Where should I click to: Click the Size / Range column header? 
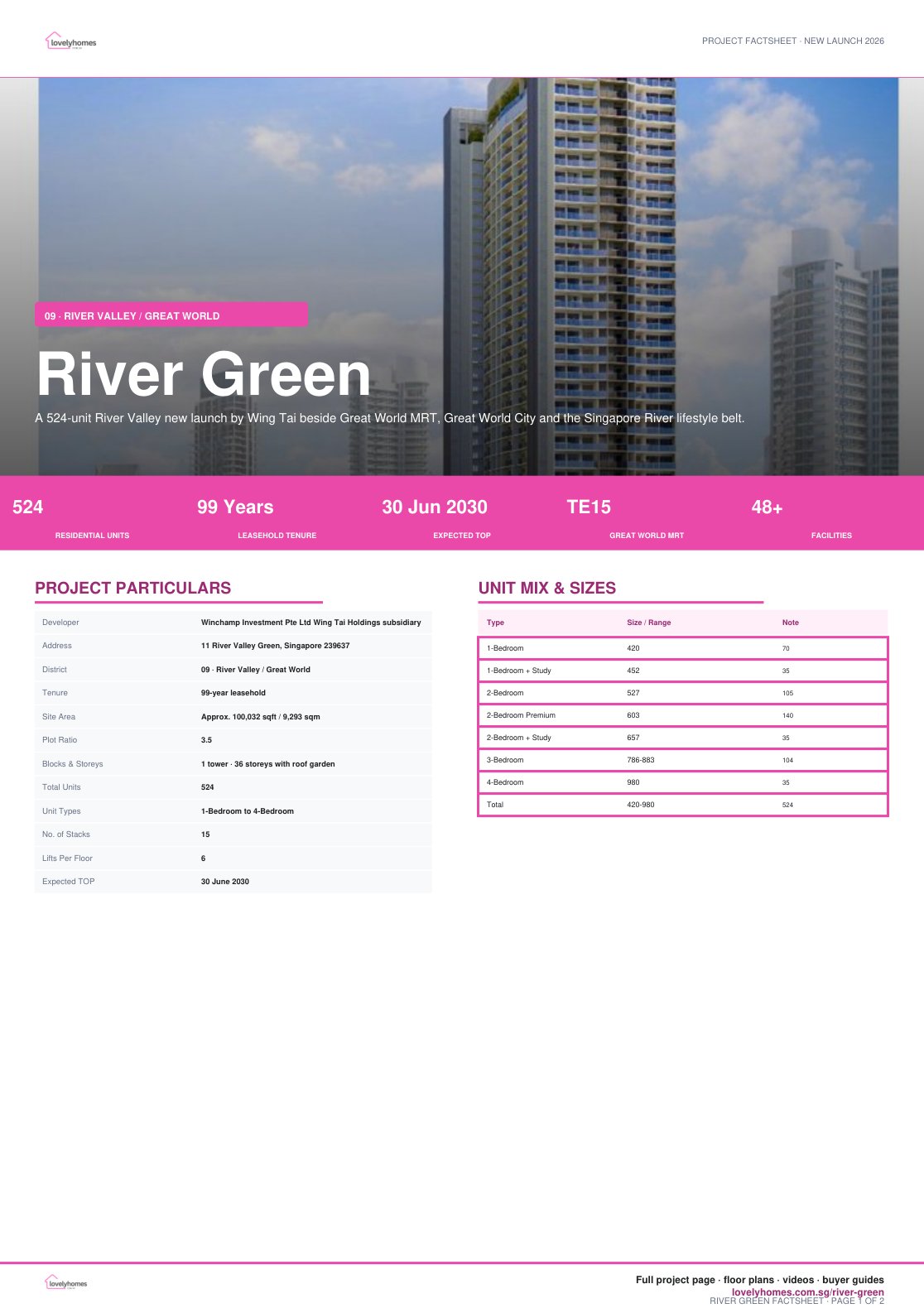(648, 623)
